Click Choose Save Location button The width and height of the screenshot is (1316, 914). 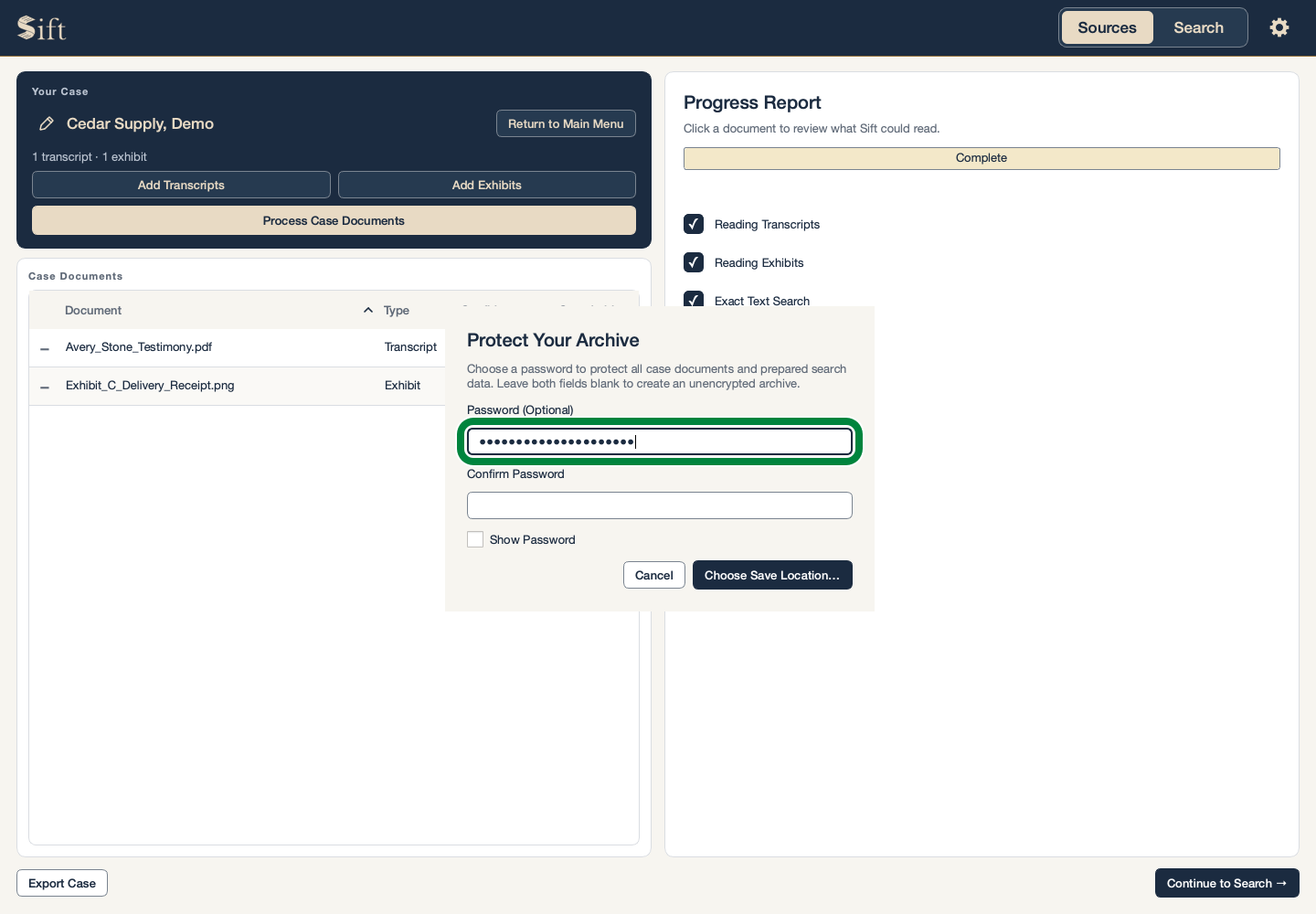[772, 575]
